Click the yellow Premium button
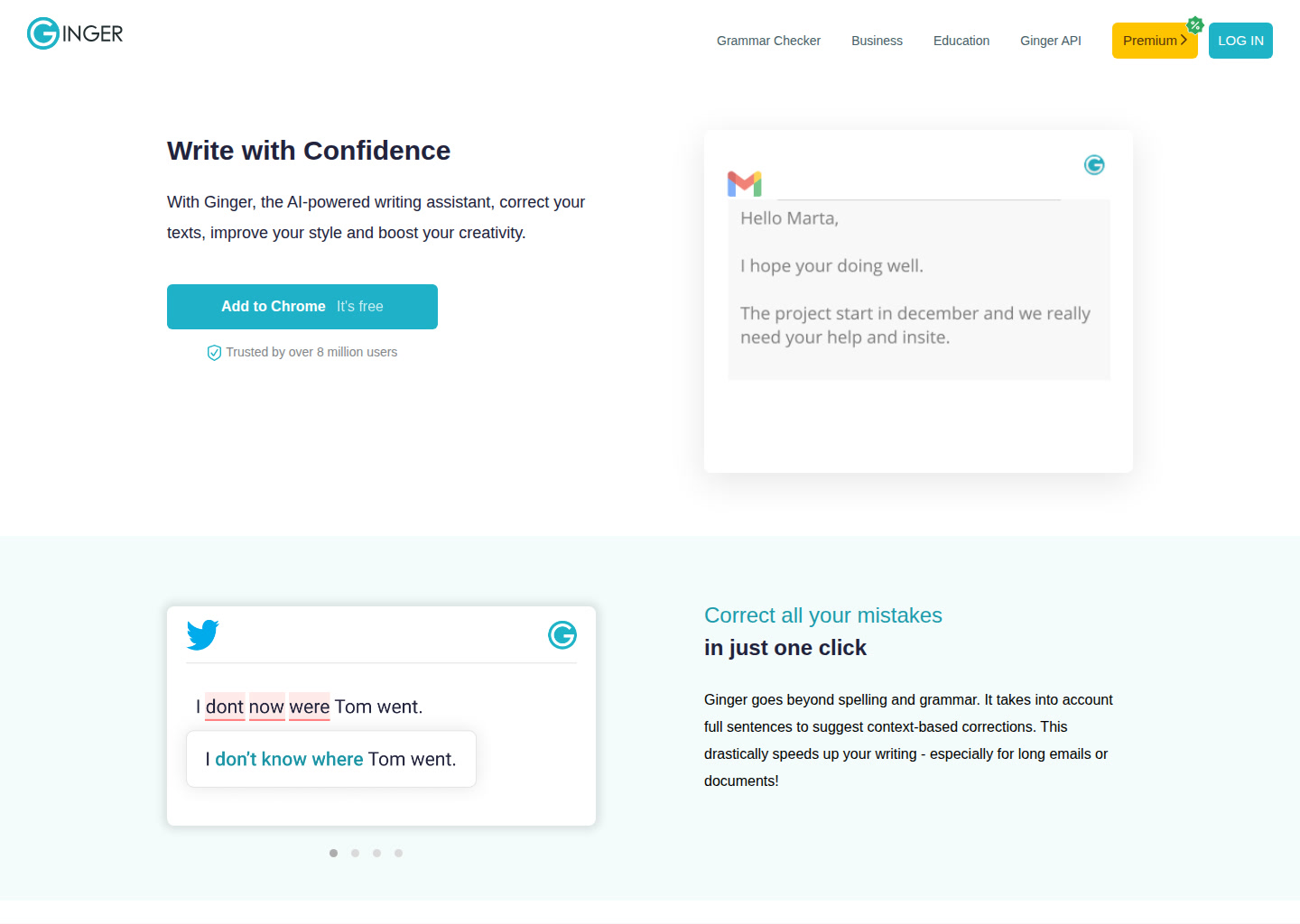Image resolution: width=1300 pixels, height=924 pixels. 1155,41
